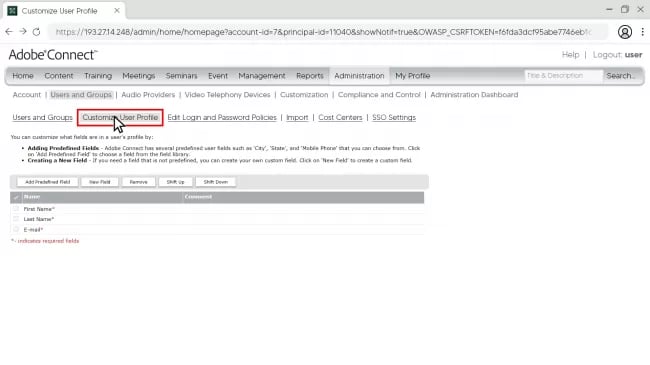650x365 pixels.
Task: Close the Customize User Profile tab
Action: [x=117, y=11]
